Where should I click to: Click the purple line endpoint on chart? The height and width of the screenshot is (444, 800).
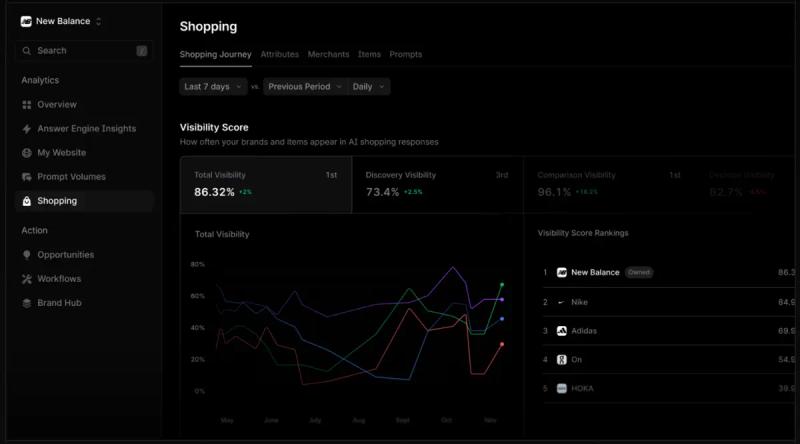coord(502,300)
